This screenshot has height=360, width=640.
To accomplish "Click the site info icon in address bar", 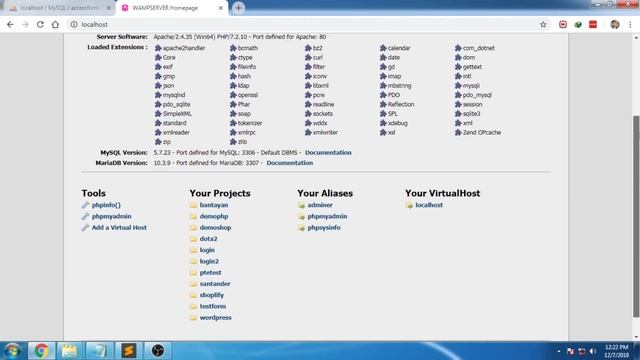I will [74, 24].
